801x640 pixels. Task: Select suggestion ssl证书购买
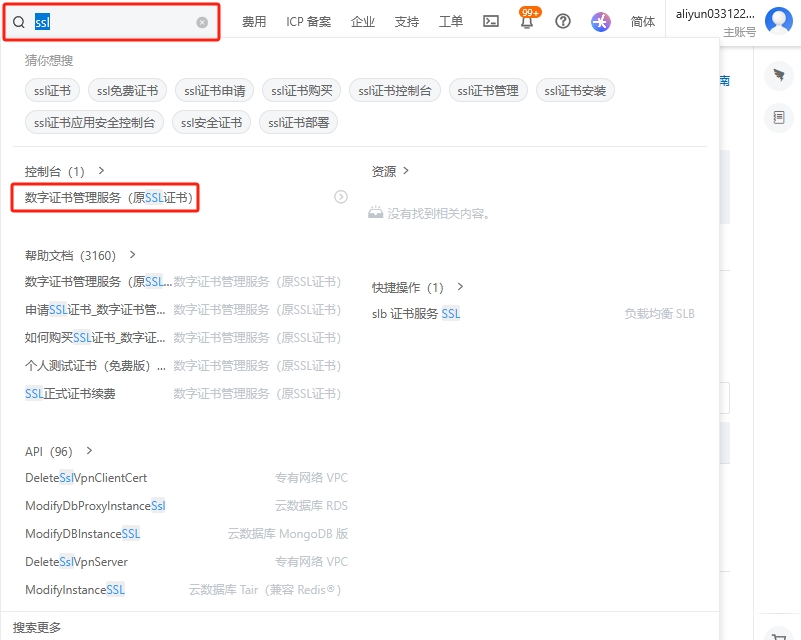click(301, 91)
